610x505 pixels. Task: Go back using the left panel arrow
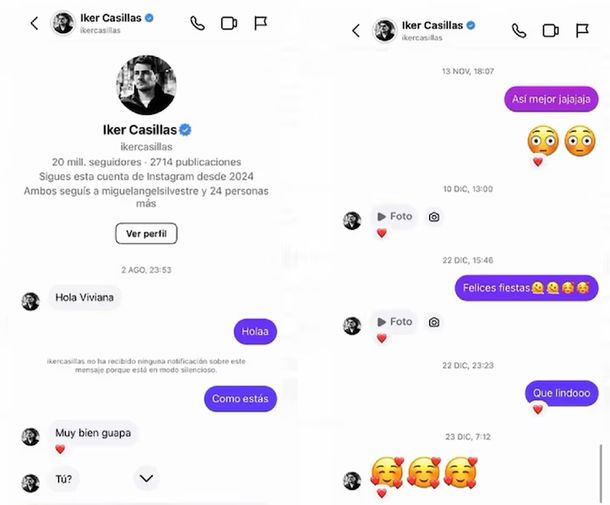(x=34, y=23)
